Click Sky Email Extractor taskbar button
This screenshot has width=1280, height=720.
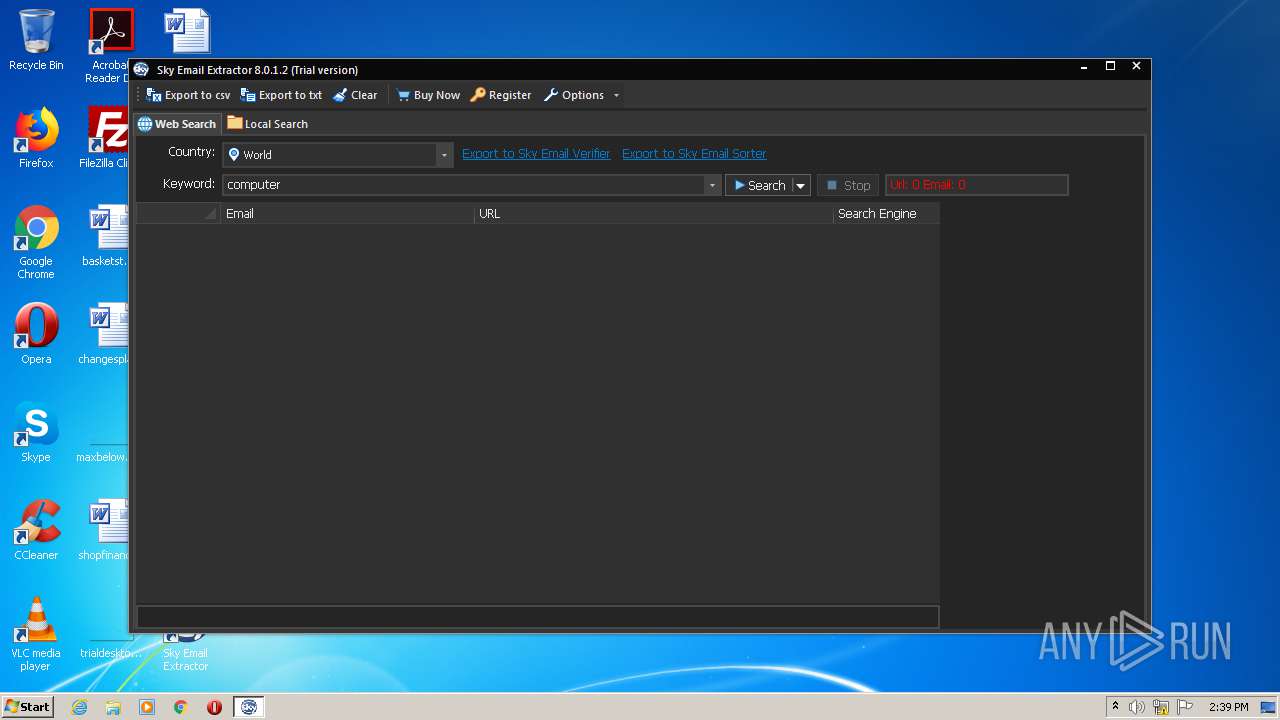(249, 707)
